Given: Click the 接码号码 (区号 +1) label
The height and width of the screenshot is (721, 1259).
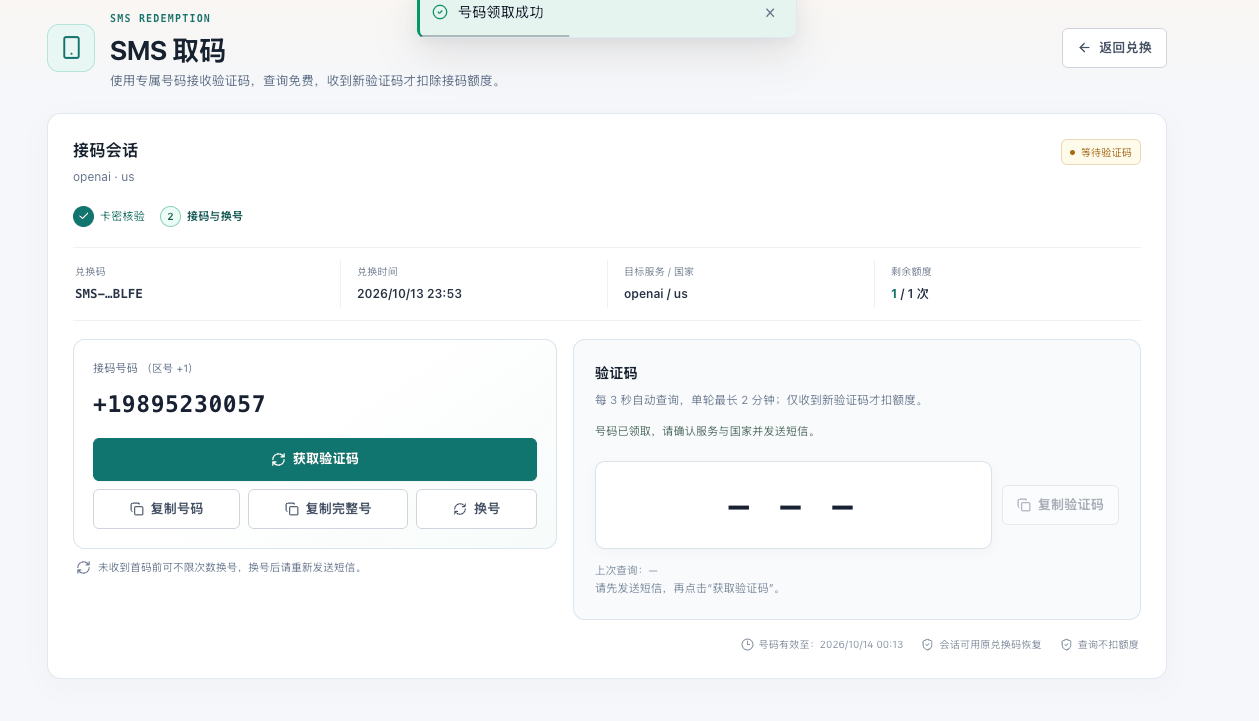Looking at the screenshot, I should [x=143, y=368].
